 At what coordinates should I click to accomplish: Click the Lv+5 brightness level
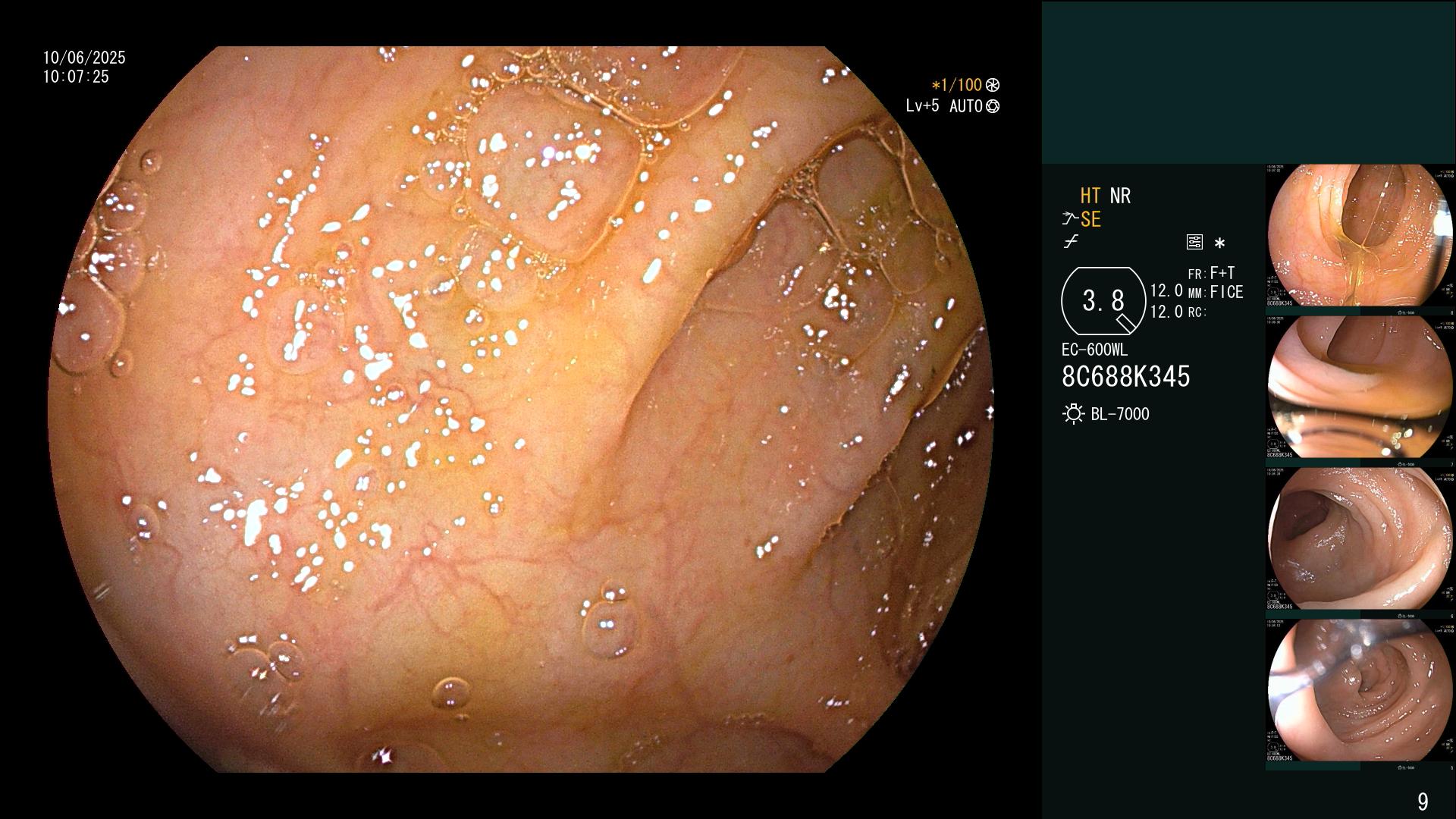click(x=922, y=105)
